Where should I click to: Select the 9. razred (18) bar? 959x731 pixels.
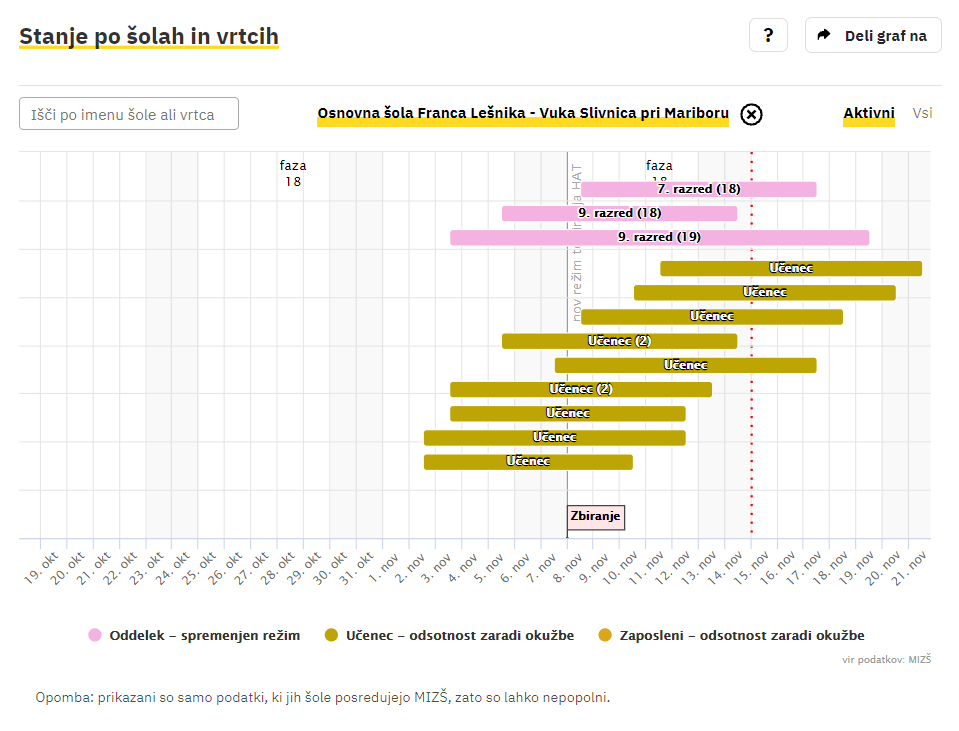pyautogui.click(x=619, y=213)
